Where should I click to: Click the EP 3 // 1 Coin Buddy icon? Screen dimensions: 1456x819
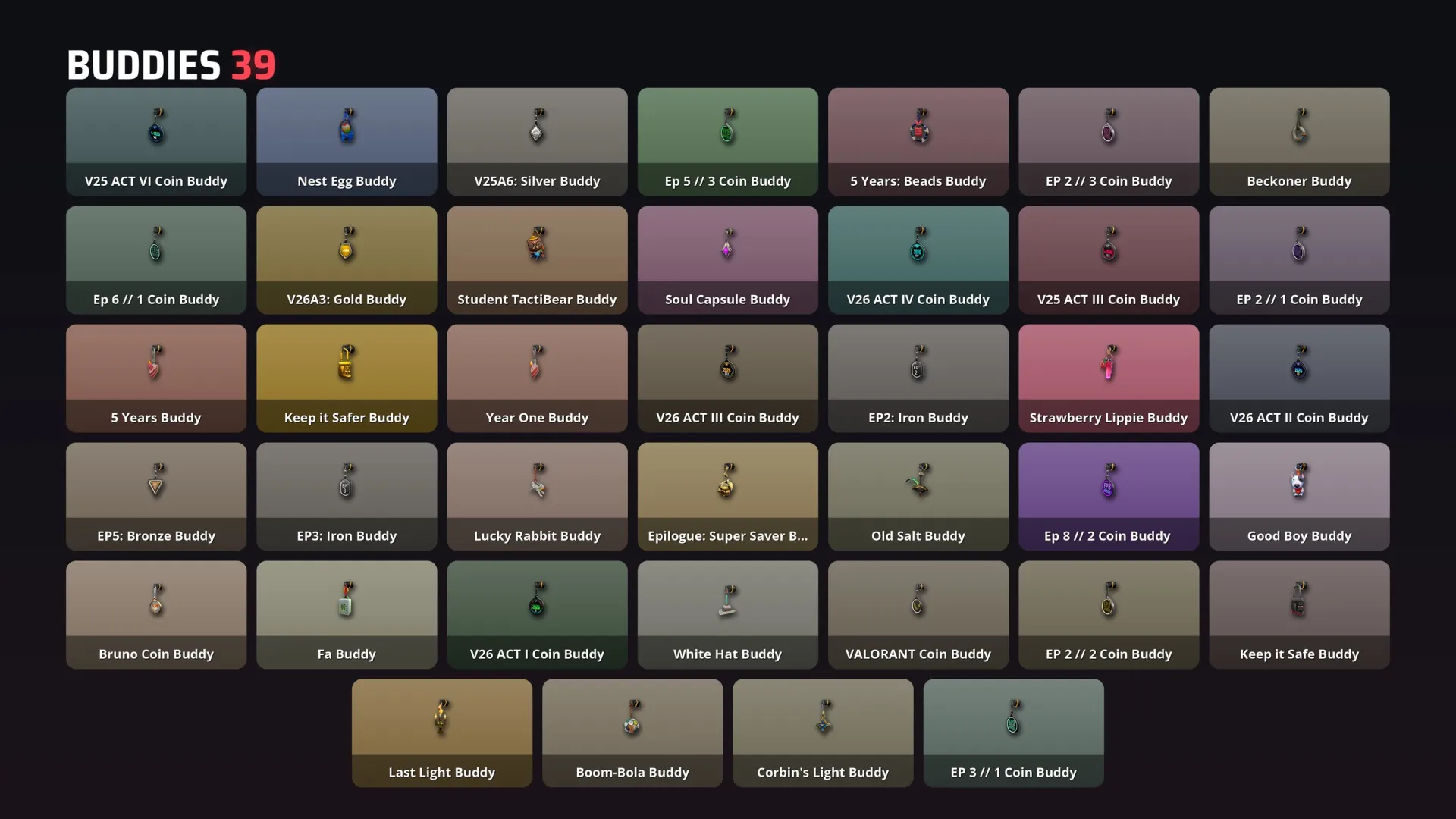tap(1013, 717)
